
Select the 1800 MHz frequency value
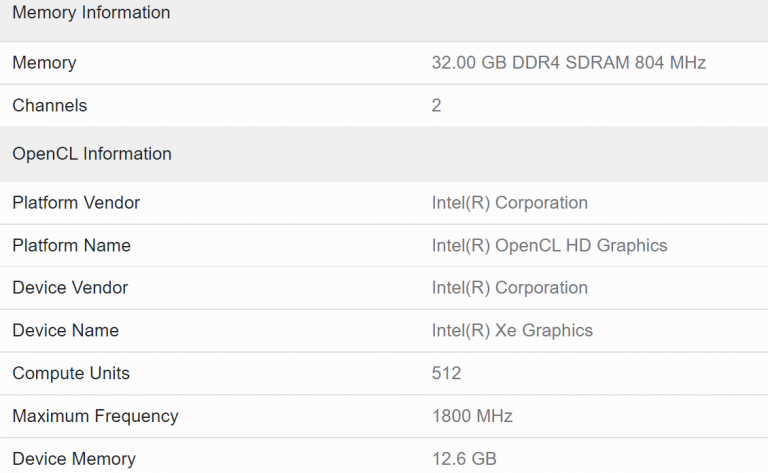pyautogui.click(x=473, y=416)
